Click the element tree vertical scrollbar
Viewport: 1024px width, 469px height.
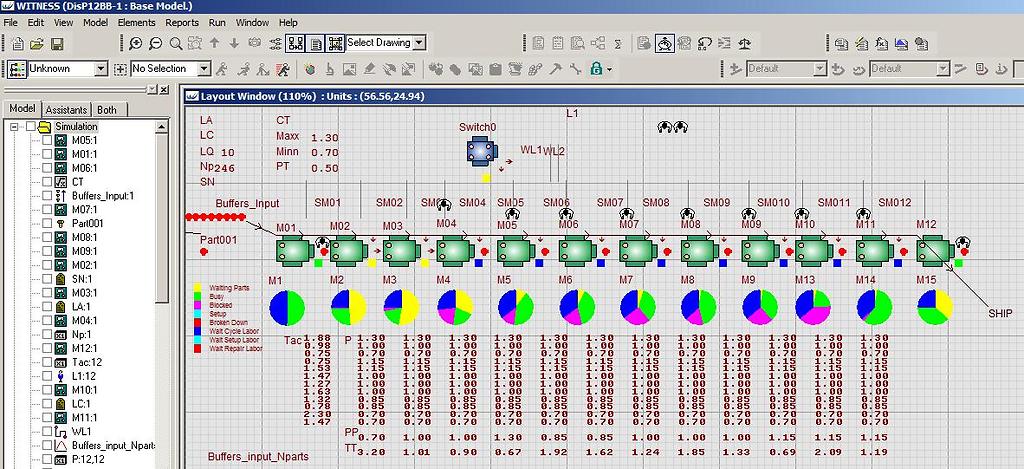pos(163,293)
